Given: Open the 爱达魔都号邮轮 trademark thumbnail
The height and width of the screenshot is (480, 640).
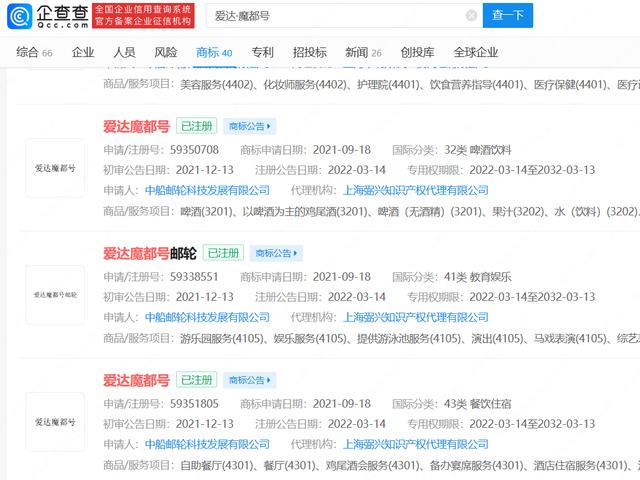Looking at the screenshot, I should 55,295.
